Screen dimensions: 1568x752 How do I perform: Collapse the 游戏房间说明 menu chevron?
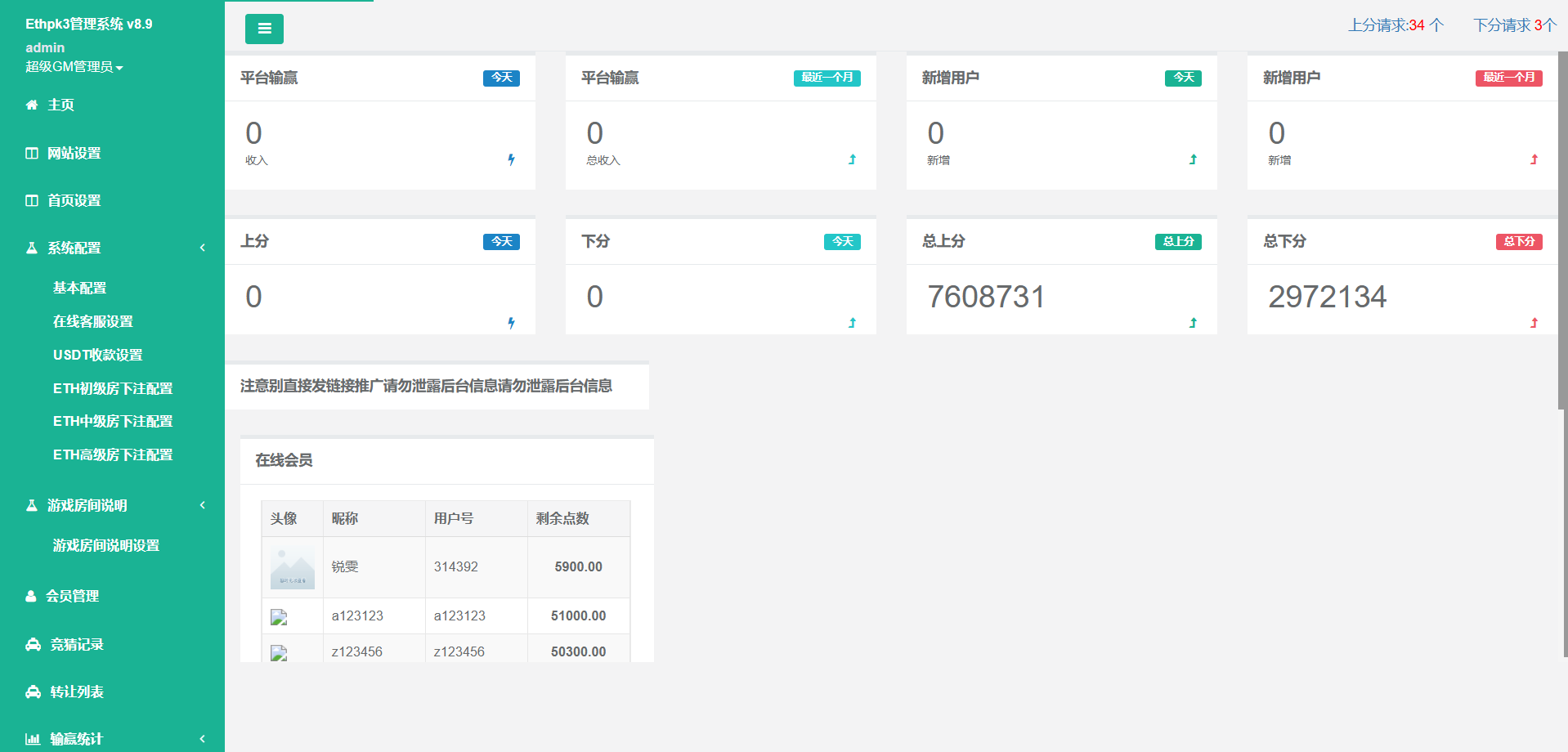coord(203,505)
